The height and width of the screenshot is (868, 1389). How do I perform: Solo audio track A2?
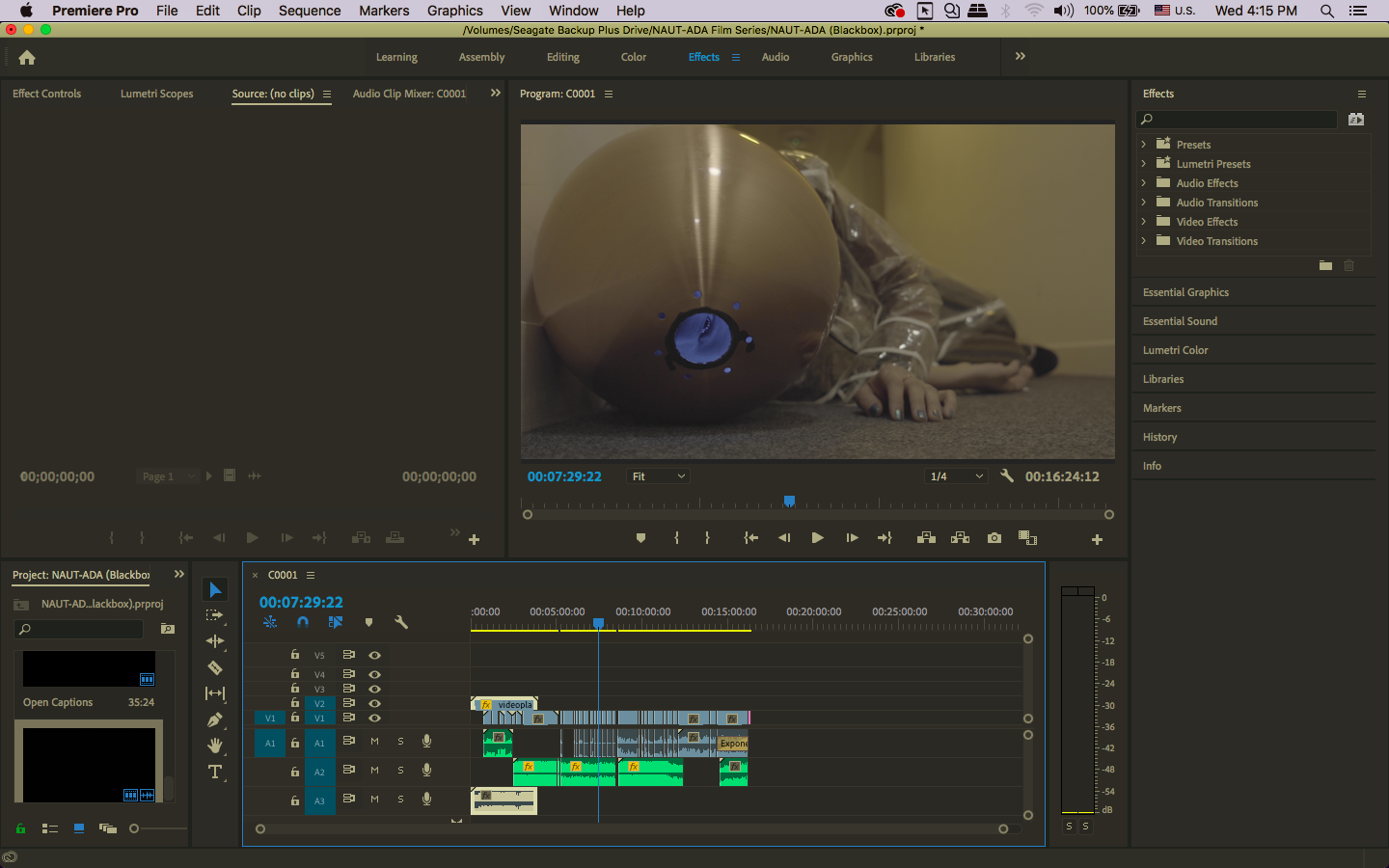400,771
